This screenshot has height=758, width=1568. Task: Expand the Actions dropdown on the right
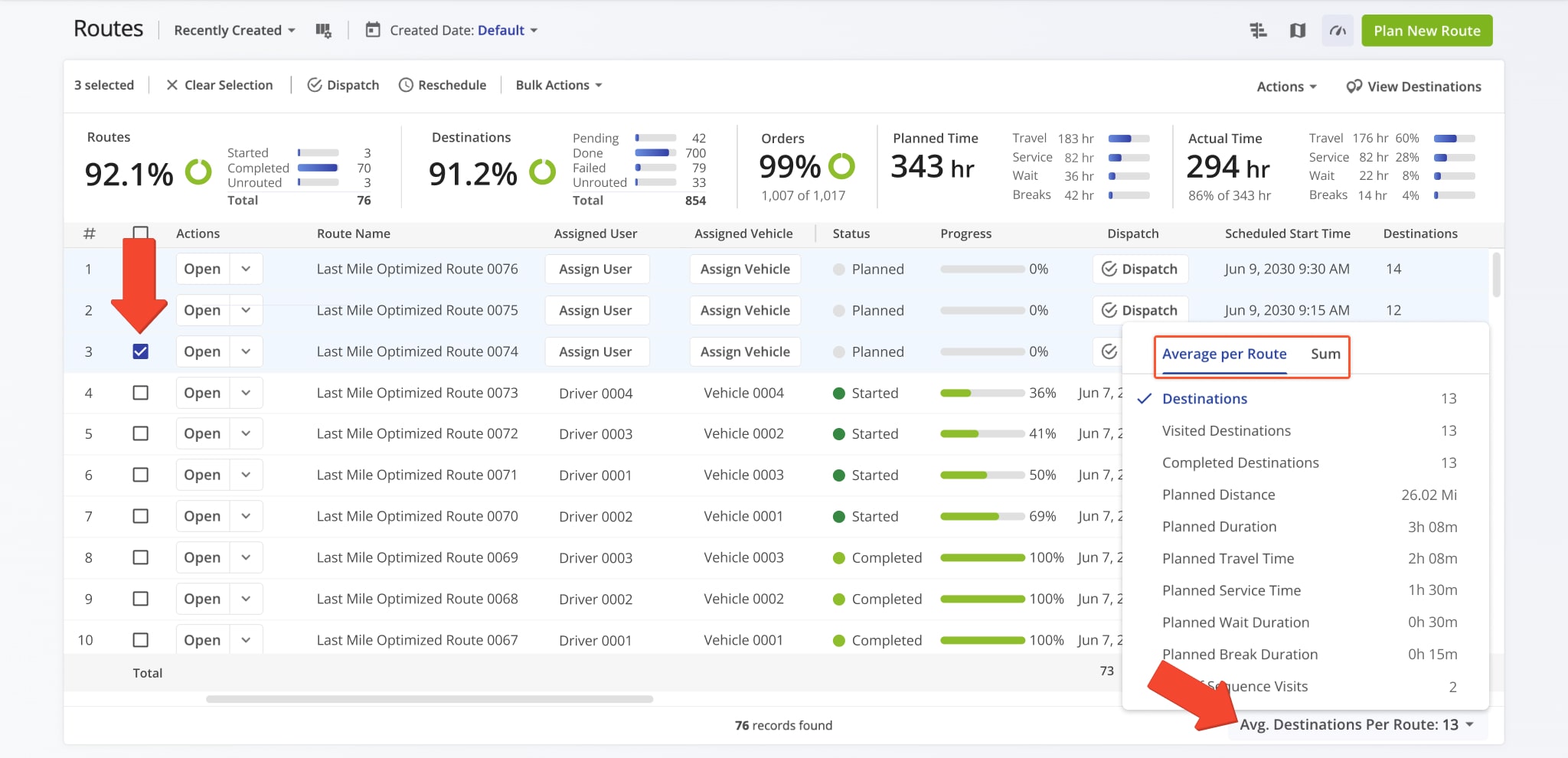click(1286, 86)
